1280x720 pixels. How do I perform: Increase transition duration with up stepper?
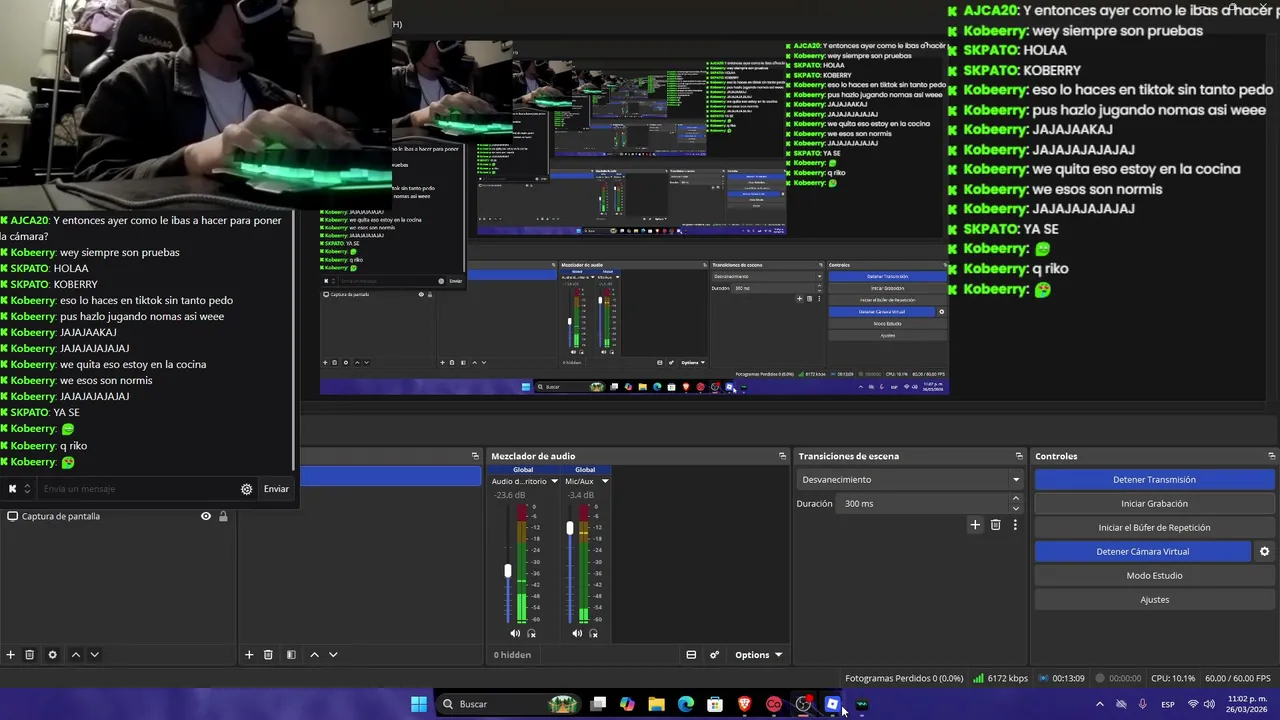[1016, 498]
